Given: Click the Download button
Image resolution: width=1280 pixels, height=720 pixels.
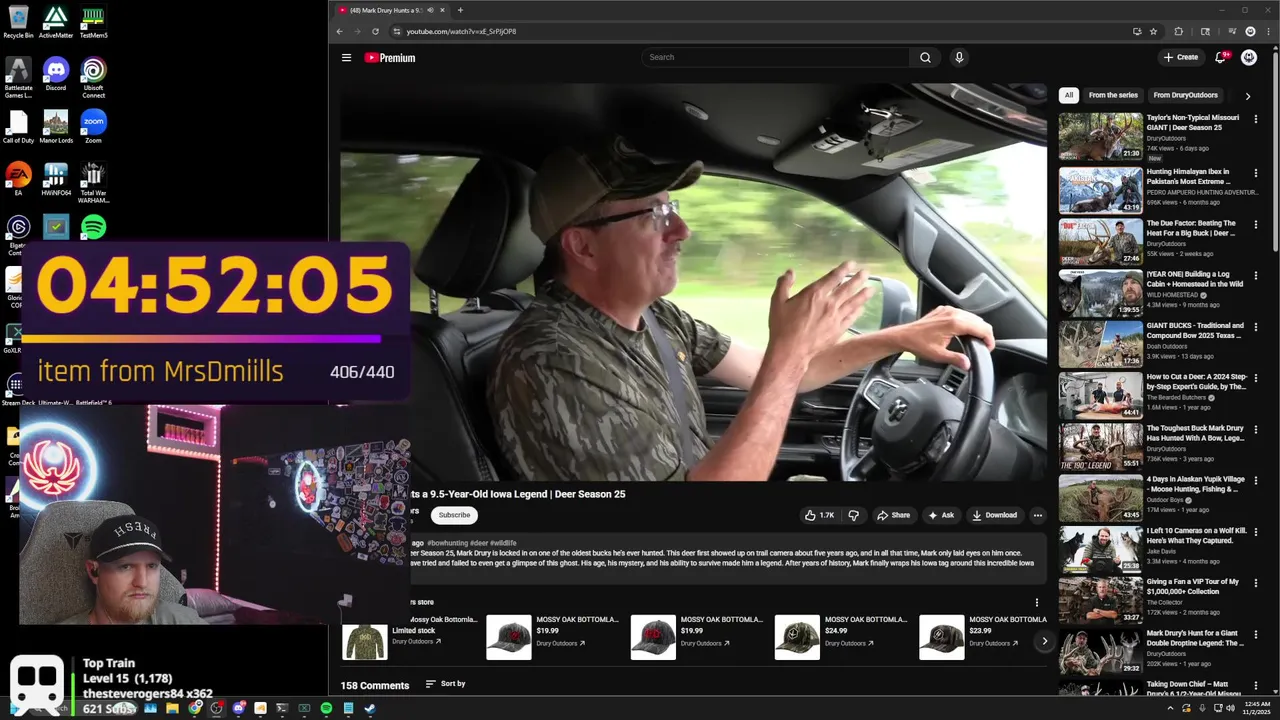Looking at the screenshot, I should [994, 515].
